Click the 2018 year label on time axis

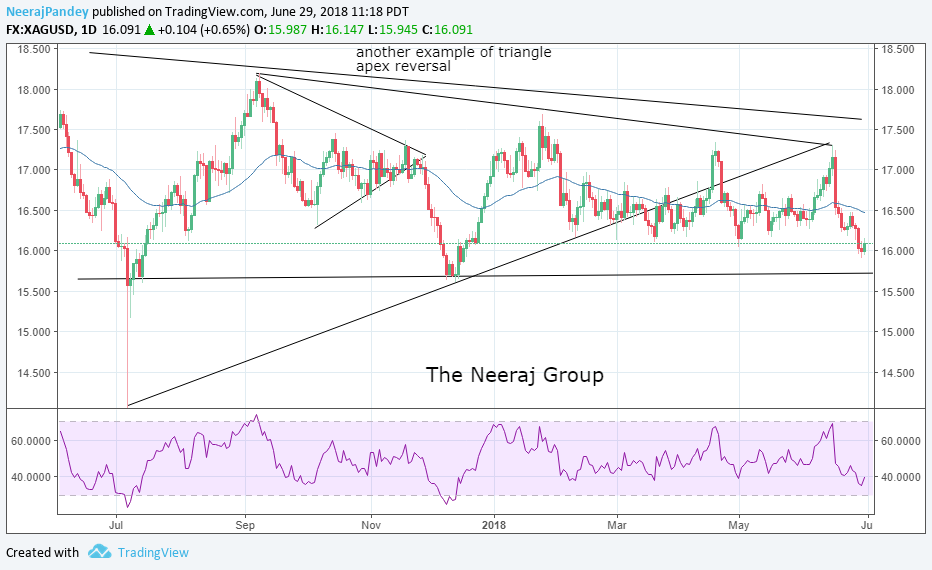tap(494, 525)
